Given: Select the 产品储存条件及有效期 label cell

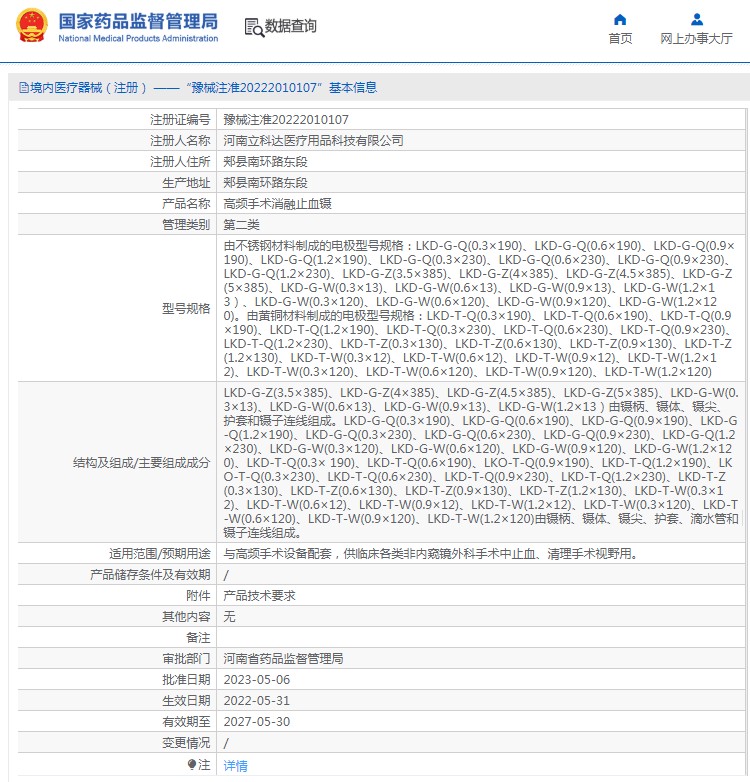Looking at the screenshot, I should [117, 575].
